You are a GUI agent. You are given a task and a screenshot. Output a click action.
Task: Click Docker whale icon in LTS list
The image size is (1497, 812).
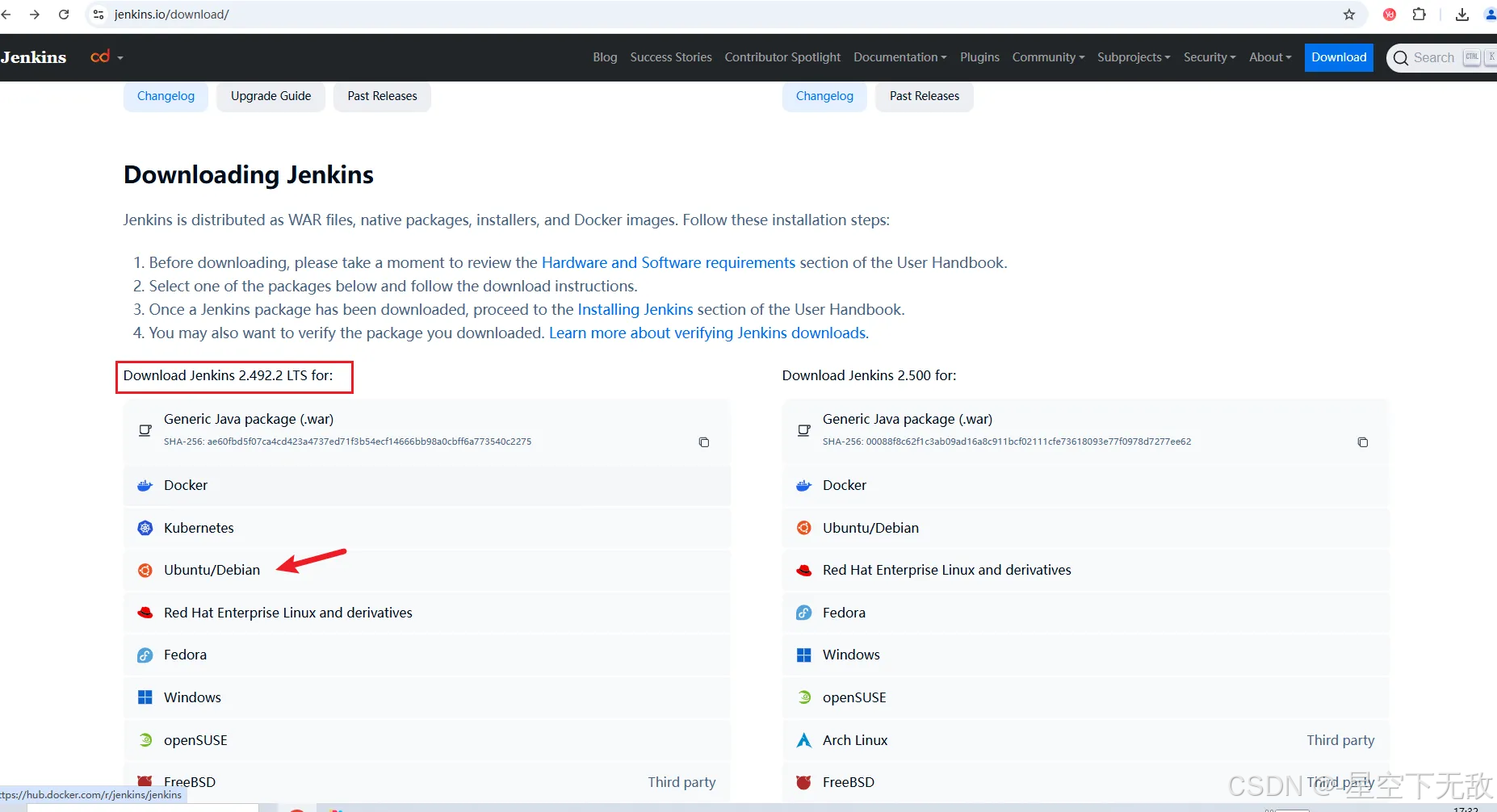coord(145,485)
